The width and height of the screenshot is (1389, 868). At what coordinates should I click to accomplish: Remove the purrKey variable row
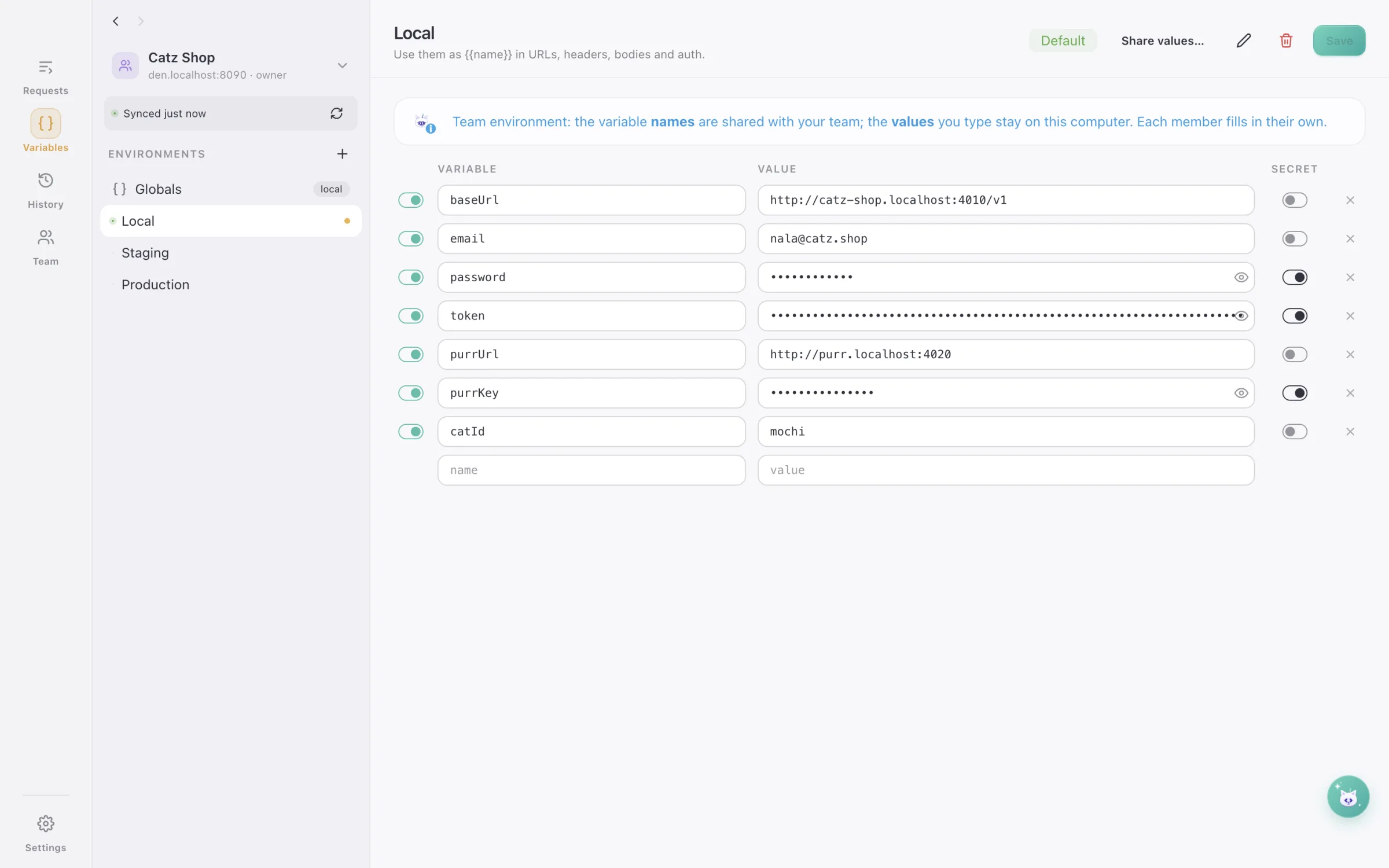coord(1350,393)
